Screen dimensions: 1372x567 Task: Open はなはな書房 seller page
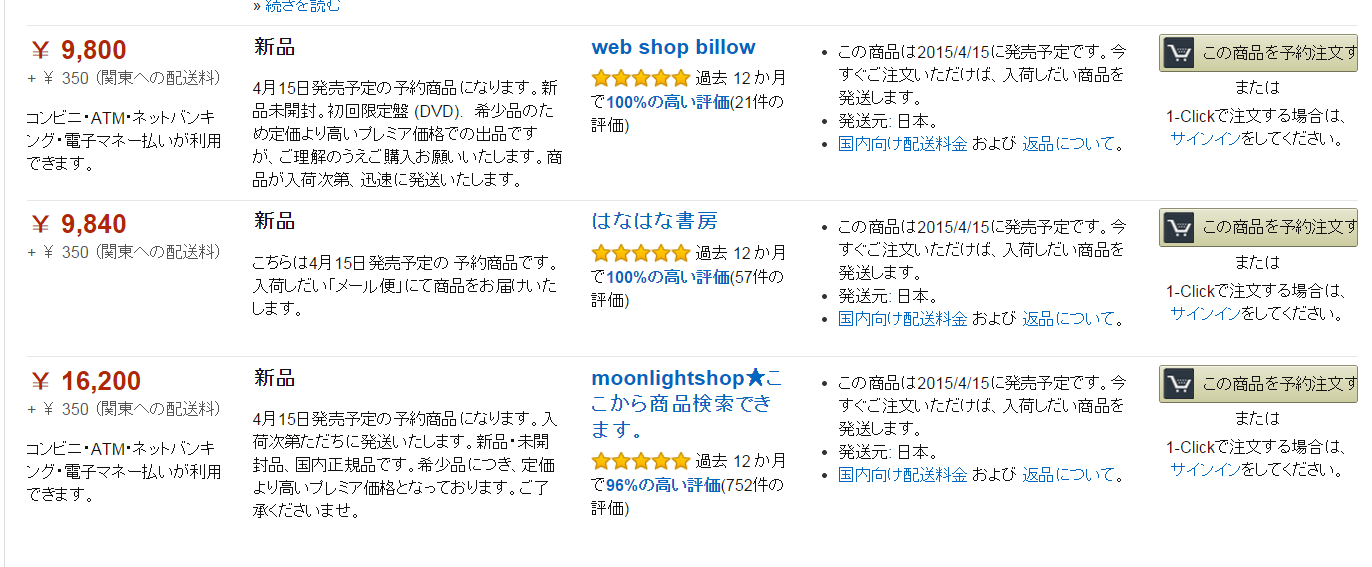click(x=655, y=220)
